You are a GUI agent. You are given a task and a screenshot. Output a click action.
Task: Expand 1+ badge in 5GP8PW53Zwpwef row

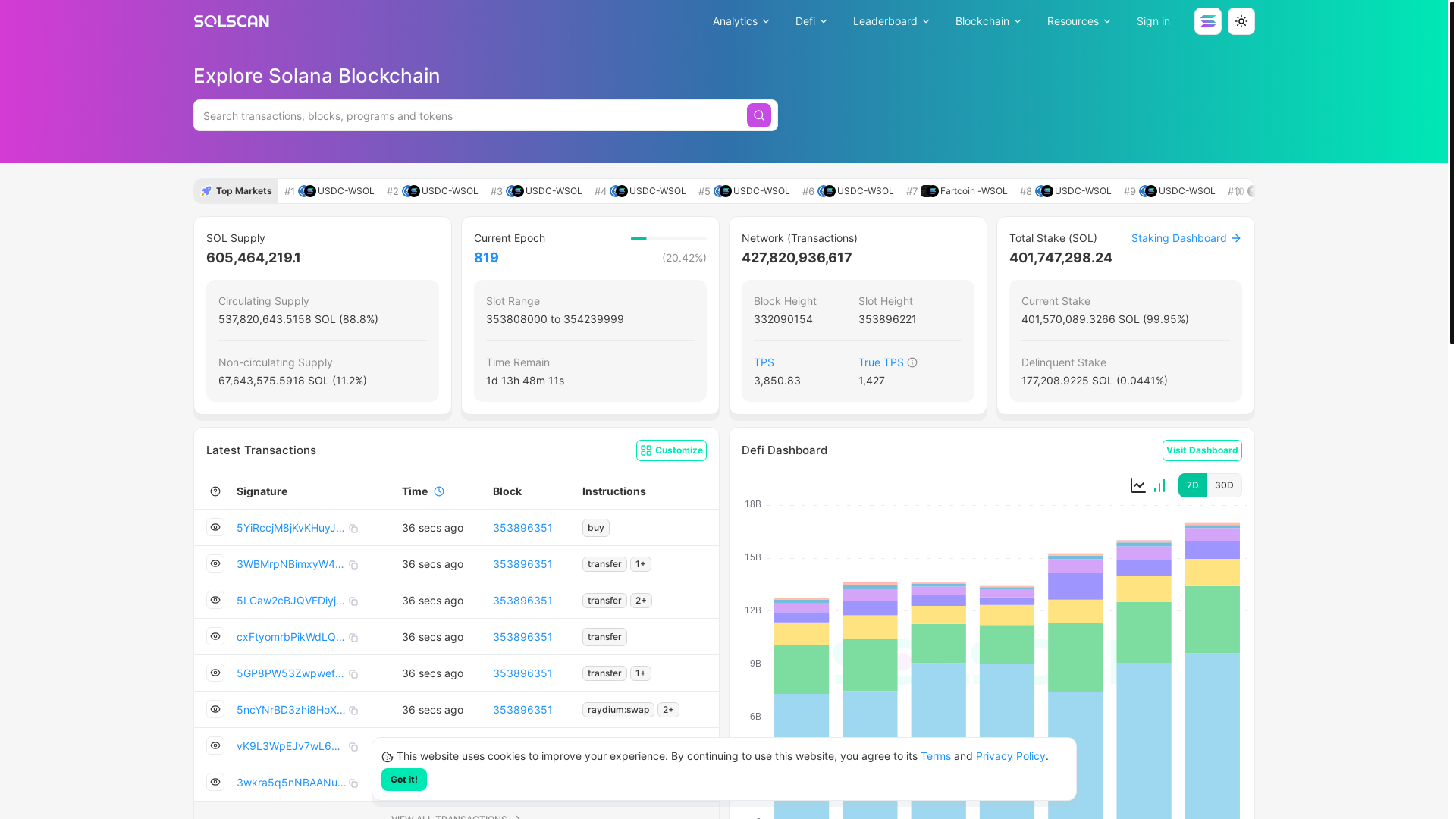(641, 673)
